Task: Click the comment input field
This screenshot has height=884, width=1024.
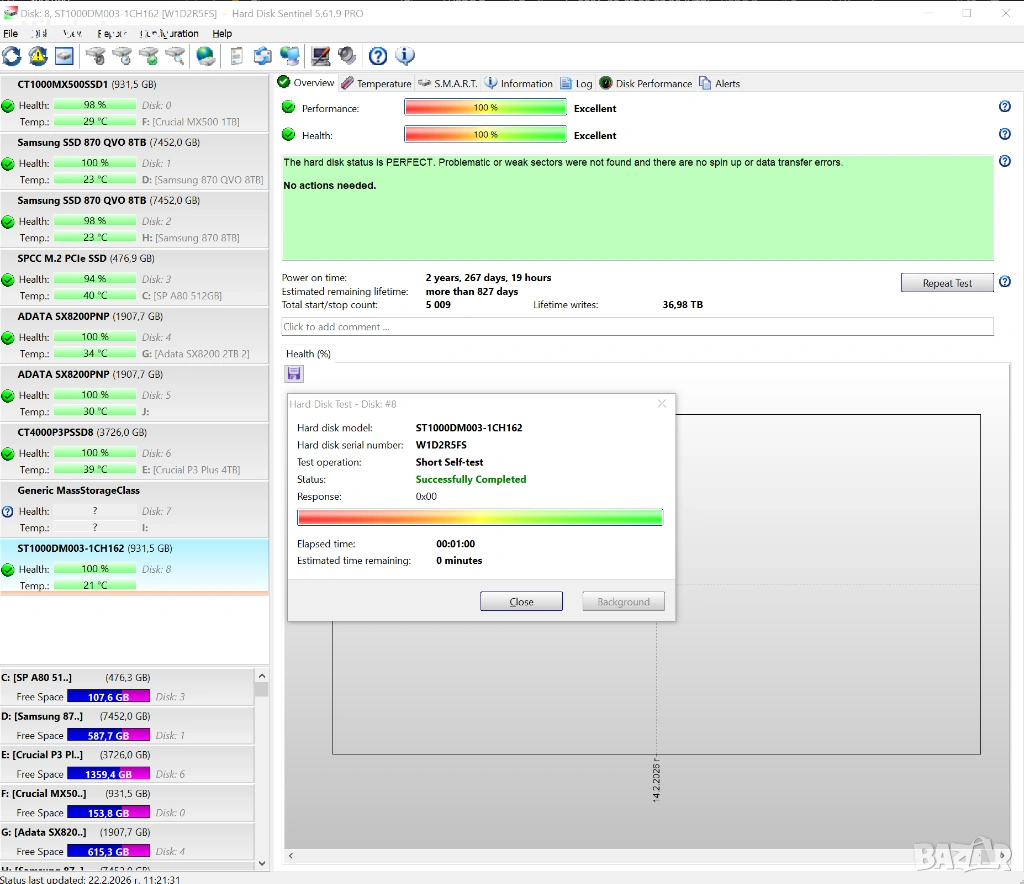Action: click(x=637, y=327)
